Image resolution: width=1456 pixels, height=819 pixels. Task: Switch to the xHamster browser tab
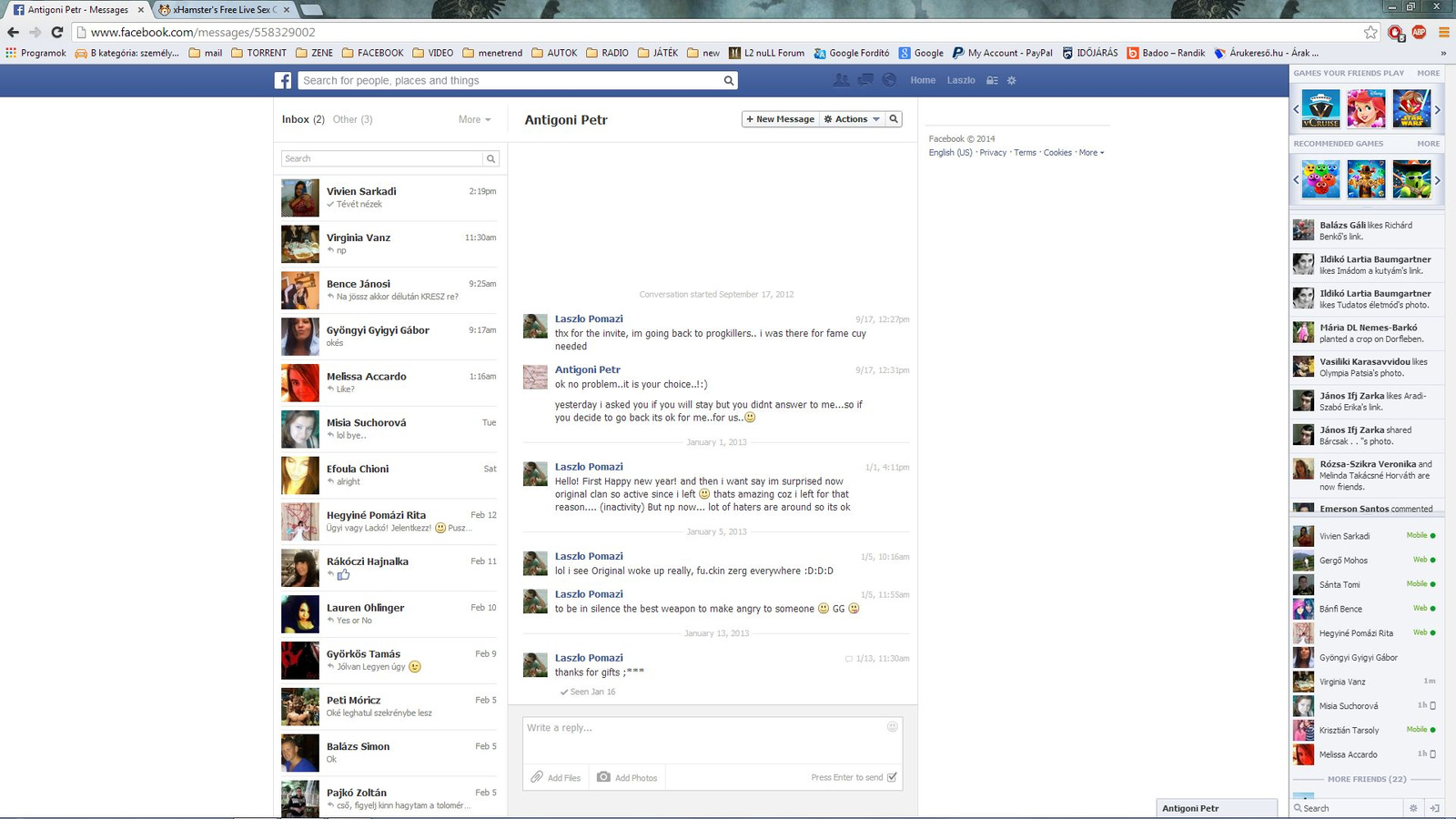click(224, 10)
